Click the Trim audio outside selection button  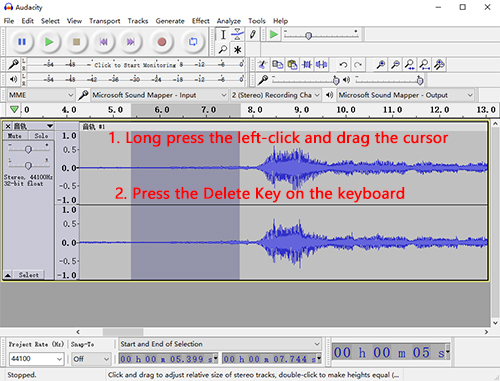coord(307,64)
